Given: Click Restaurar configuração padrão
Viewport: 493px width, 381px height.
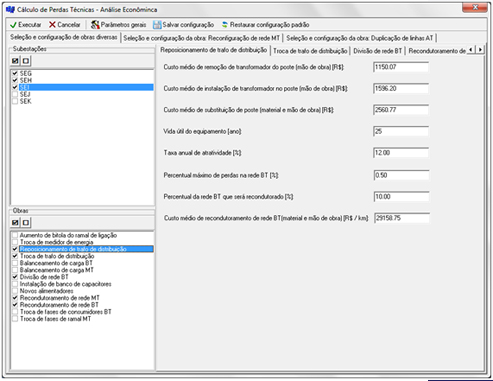Looking at the screenshot, I should point(265,25).
